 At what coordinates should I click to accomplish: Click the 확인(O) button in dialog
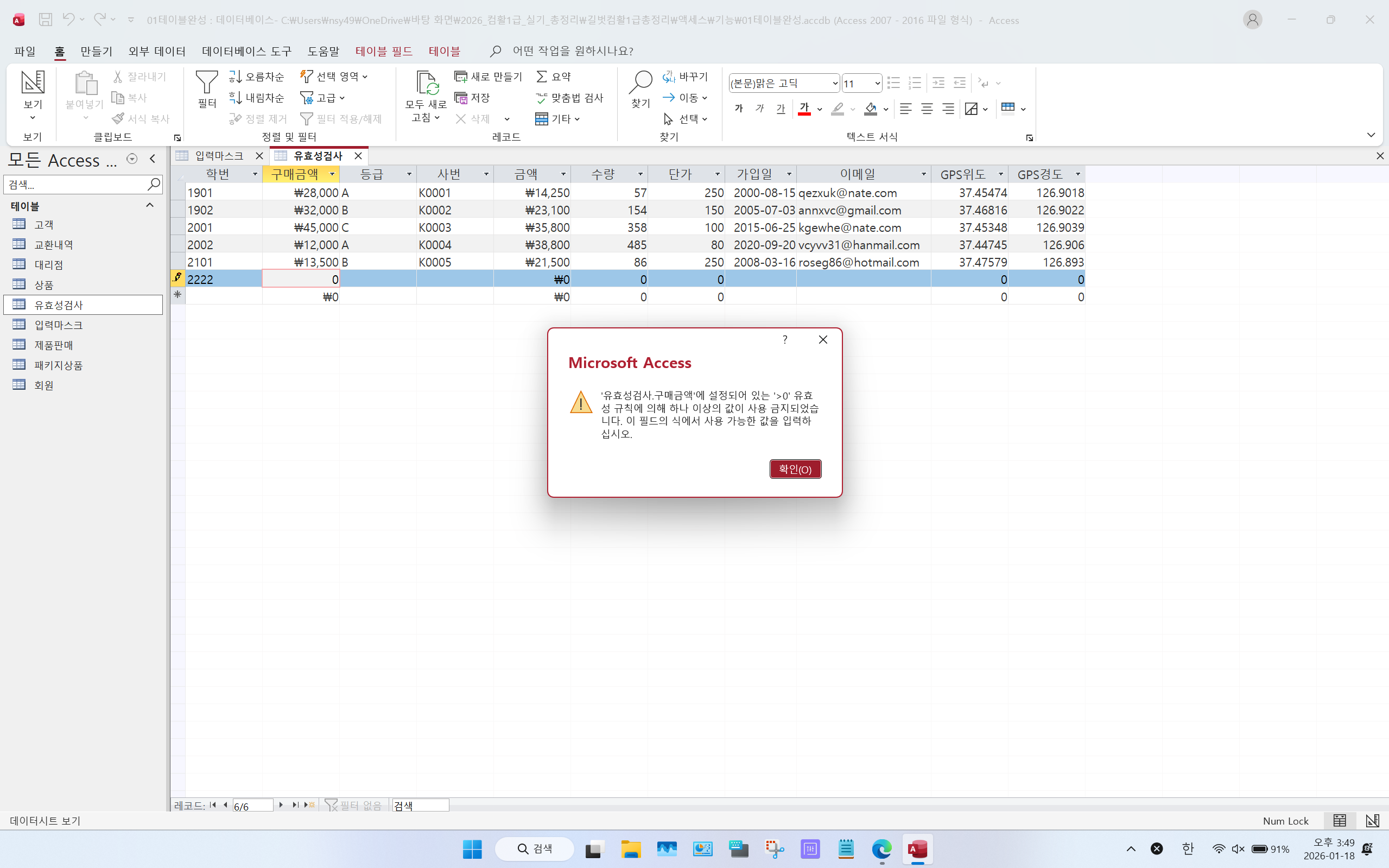point(795,469)
